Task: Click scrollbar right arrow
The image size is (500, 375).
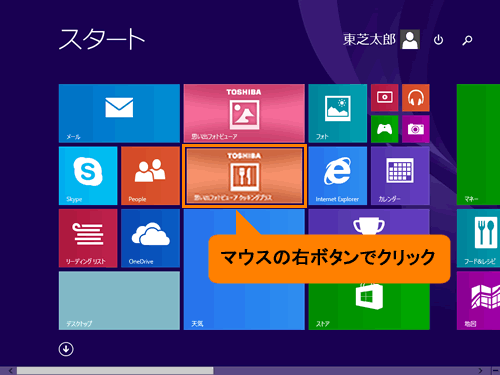Action: [x=480, y=371]
